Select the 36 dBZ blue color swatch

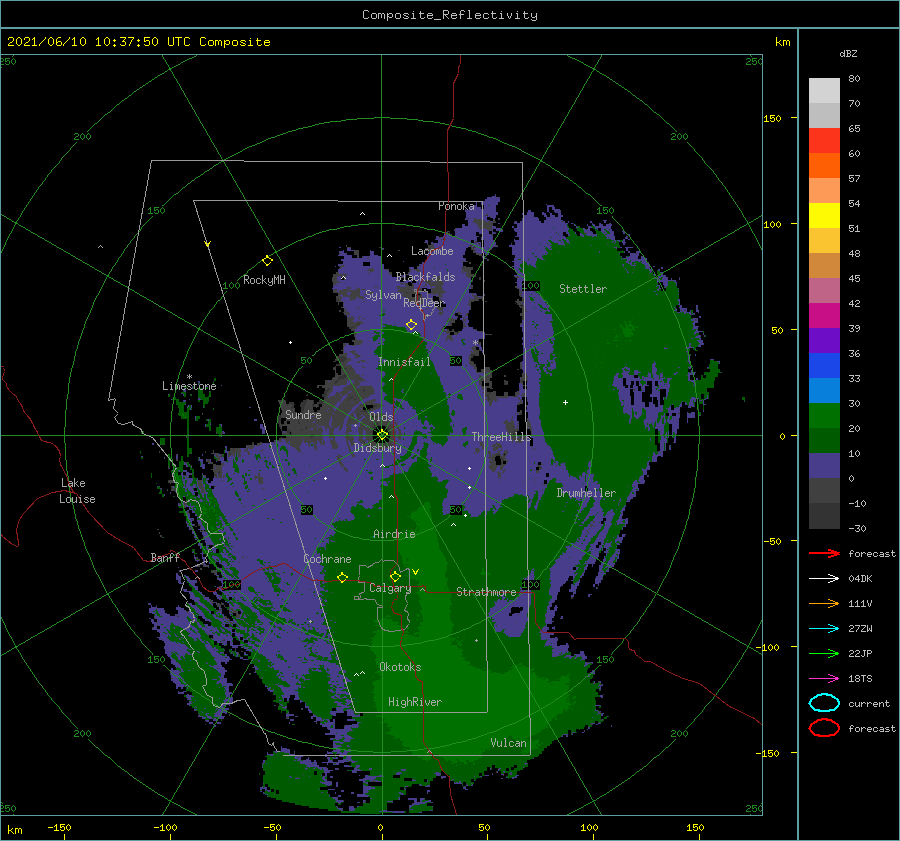[824, 365]
